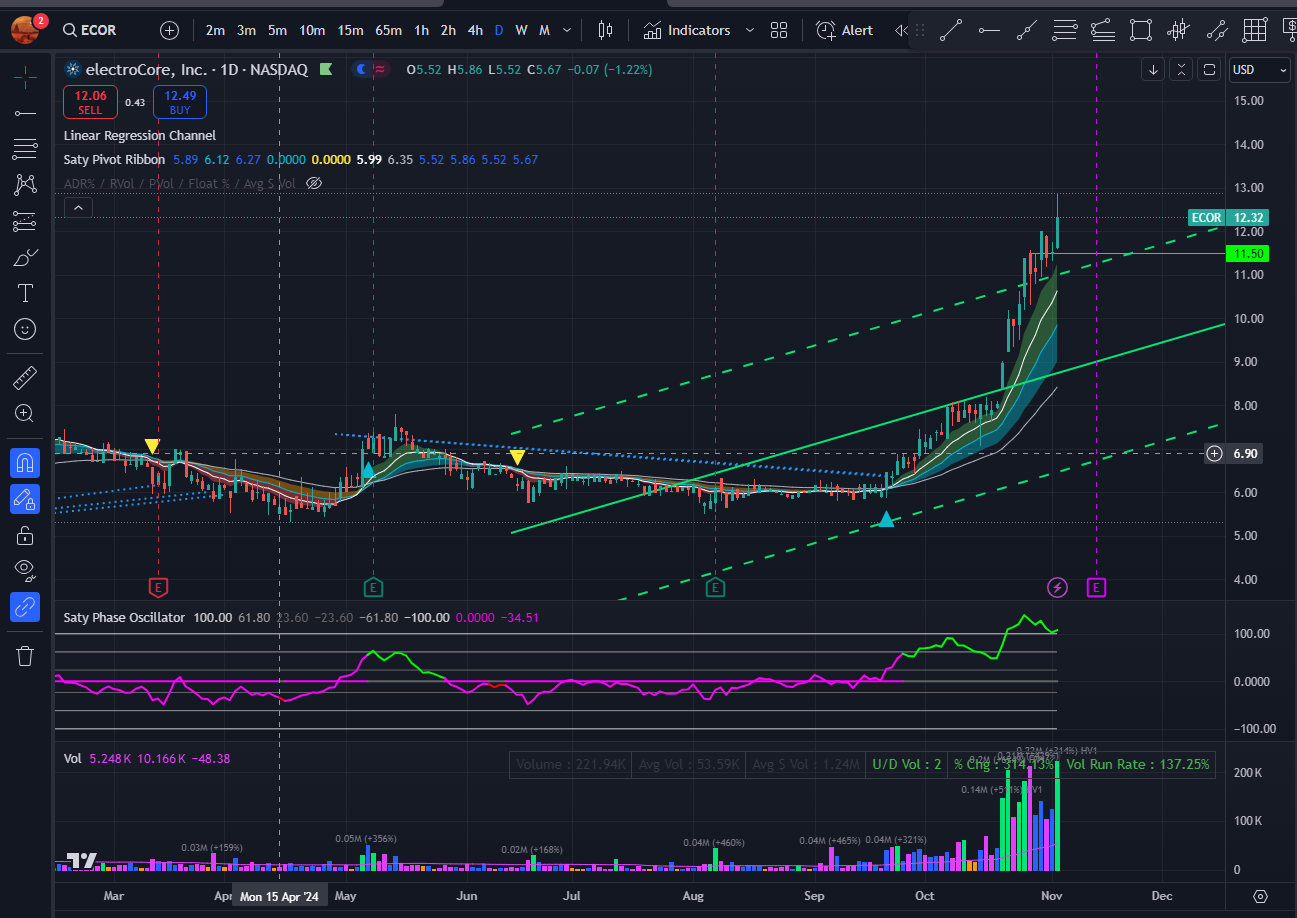Screen dimensions: 1297x918
Task: Click the 12.49 BUY button
Action: [180, 102]
